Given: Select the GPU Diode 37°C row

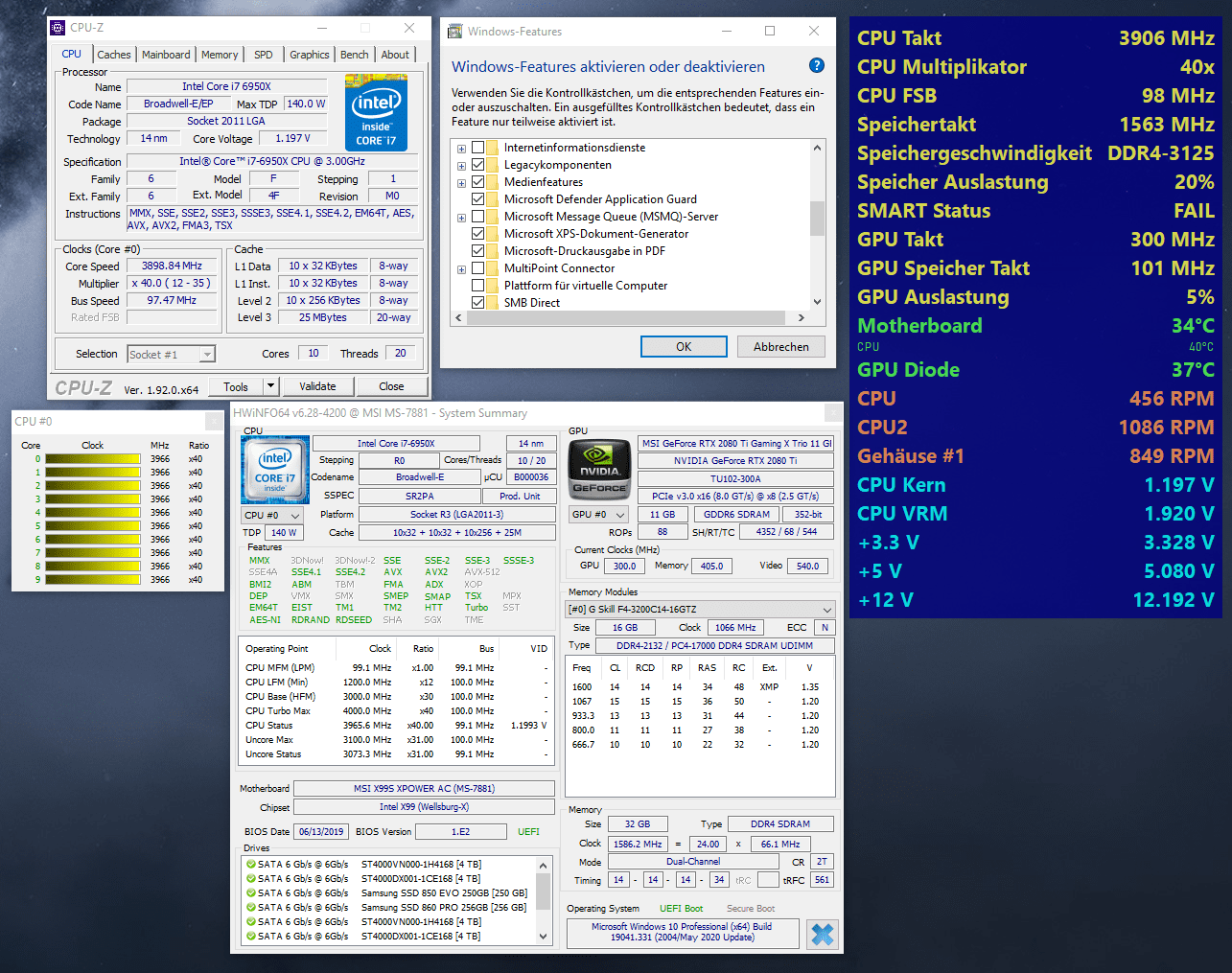Looking at the screenshot, I should (x=1035, y=370).
